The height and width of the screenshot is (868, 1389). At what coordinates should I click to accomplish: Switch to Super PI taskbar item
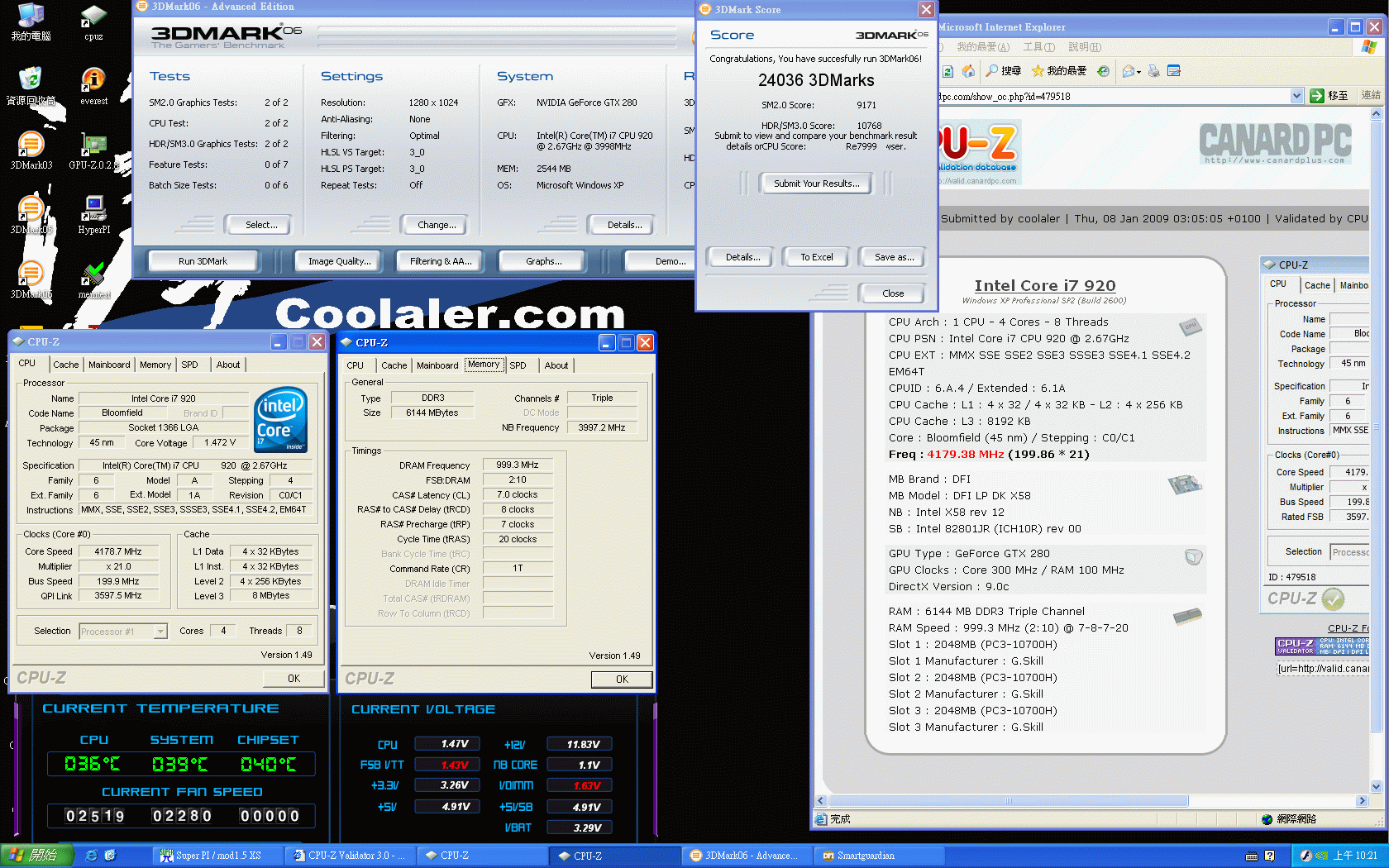tap(217, 856)
